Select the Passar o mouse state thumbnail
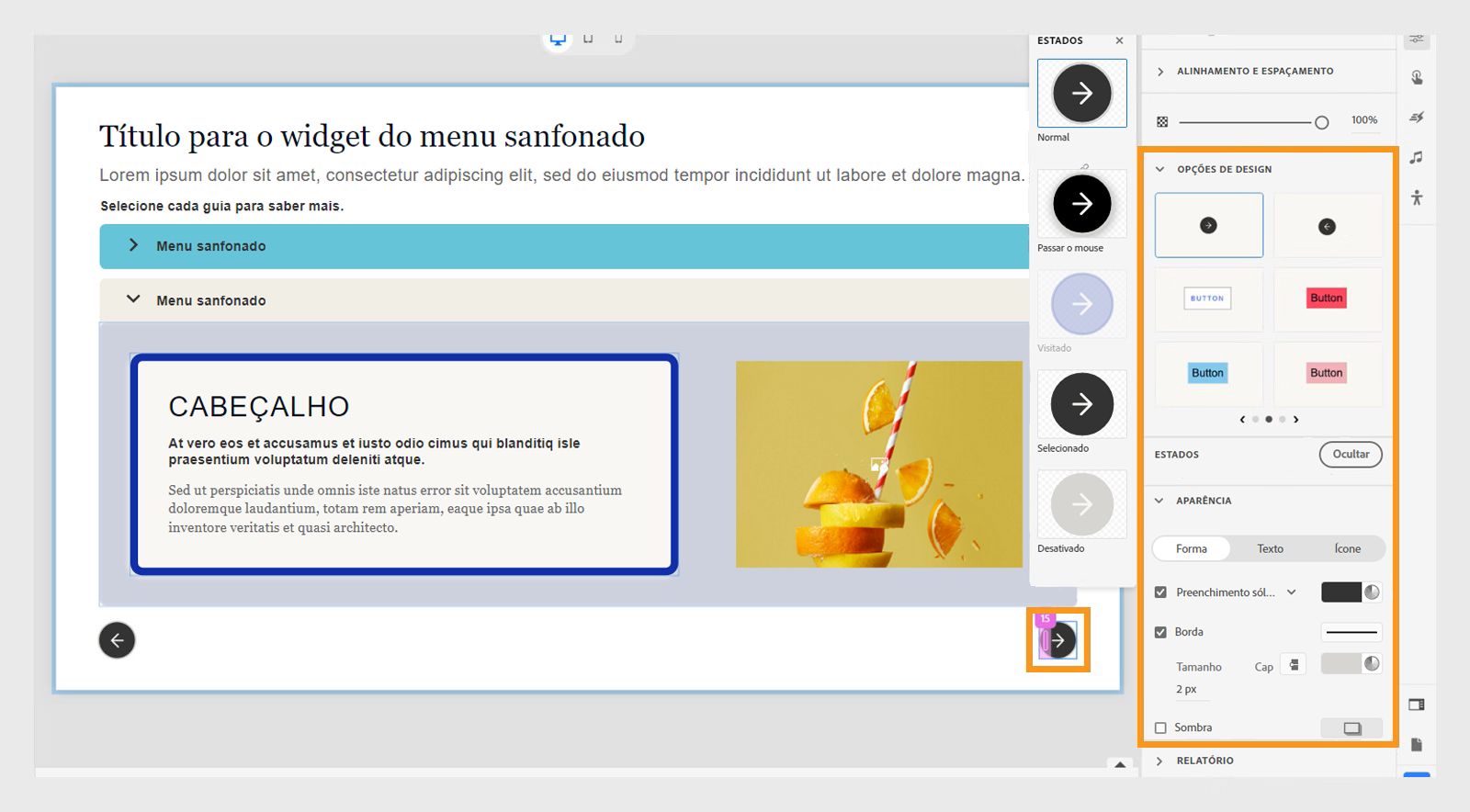Viewport: 1470px width, 812px height. 1082,203
